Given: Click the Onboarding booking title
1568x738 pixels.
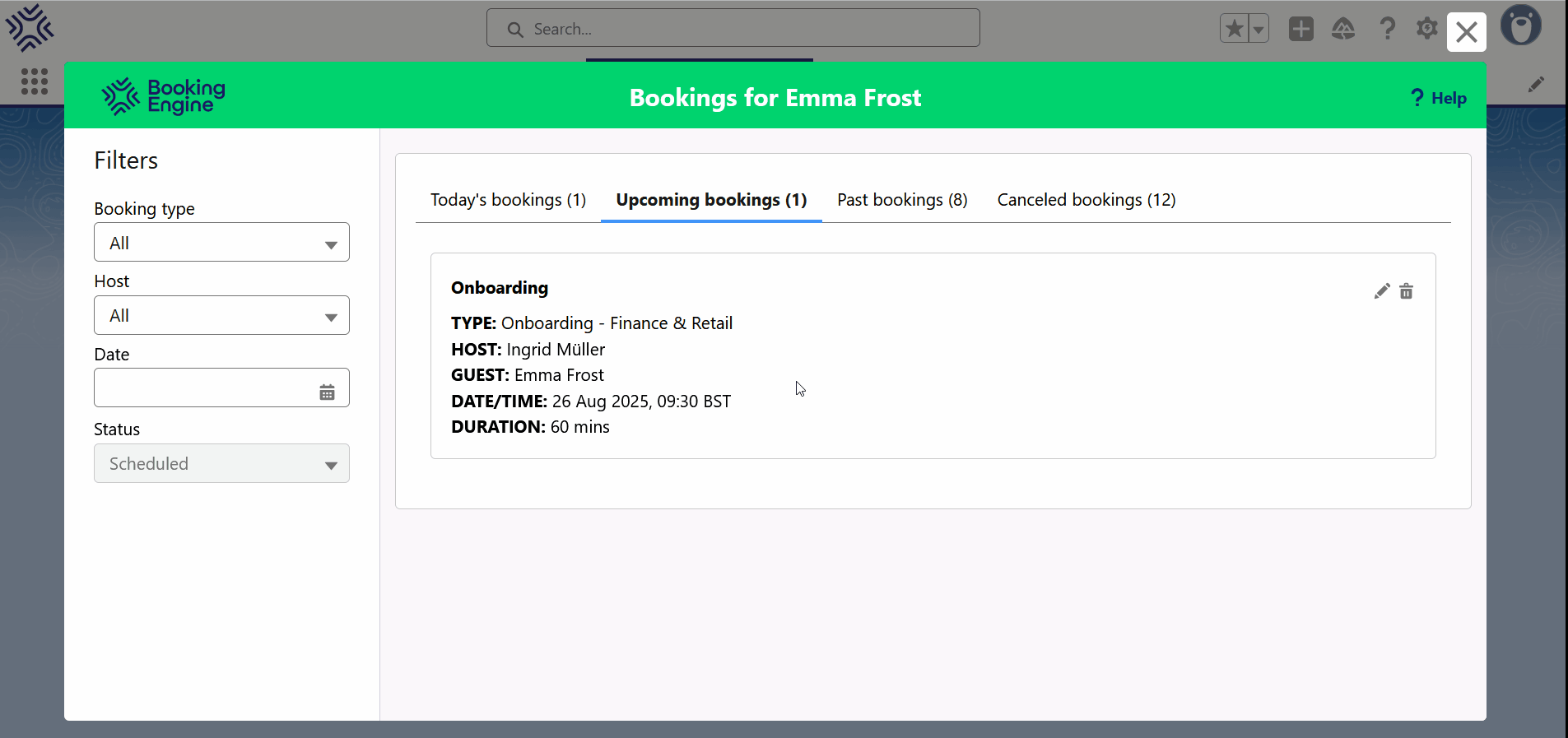Looking at the screenshot, I should [500, 288].
